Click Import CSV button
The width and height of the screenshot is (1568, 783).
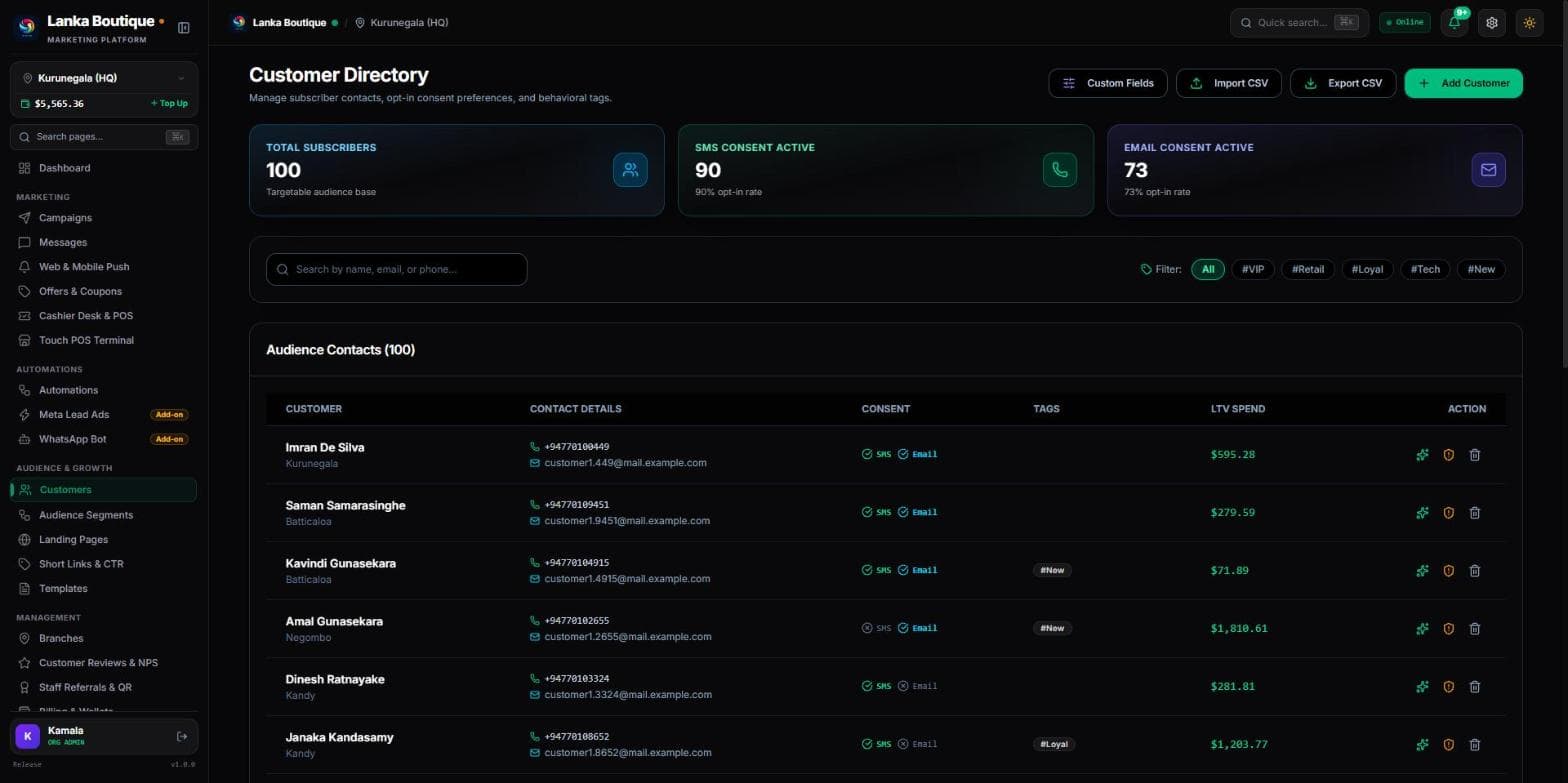pyautogui.click(x=1230, y=84)
